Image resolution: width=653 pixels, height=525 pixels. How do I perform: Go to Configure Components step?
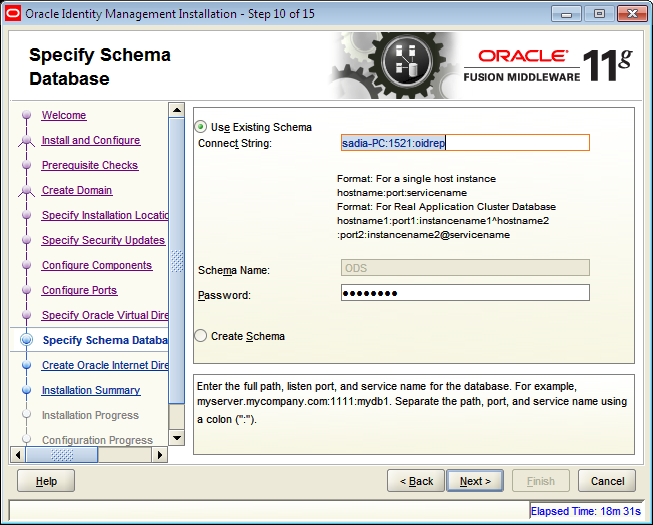tap(97, 265)
